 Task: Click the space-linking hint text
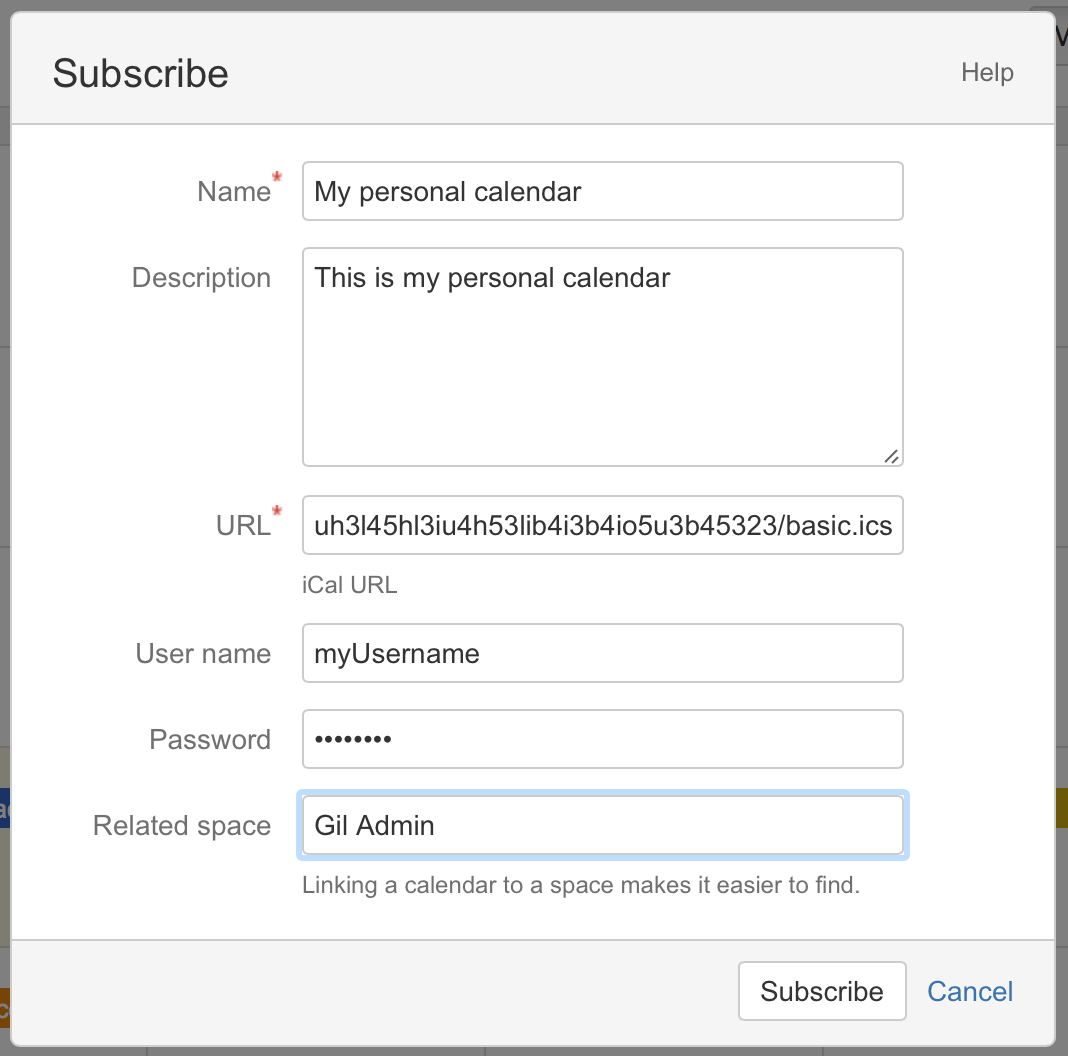(580, 885)
